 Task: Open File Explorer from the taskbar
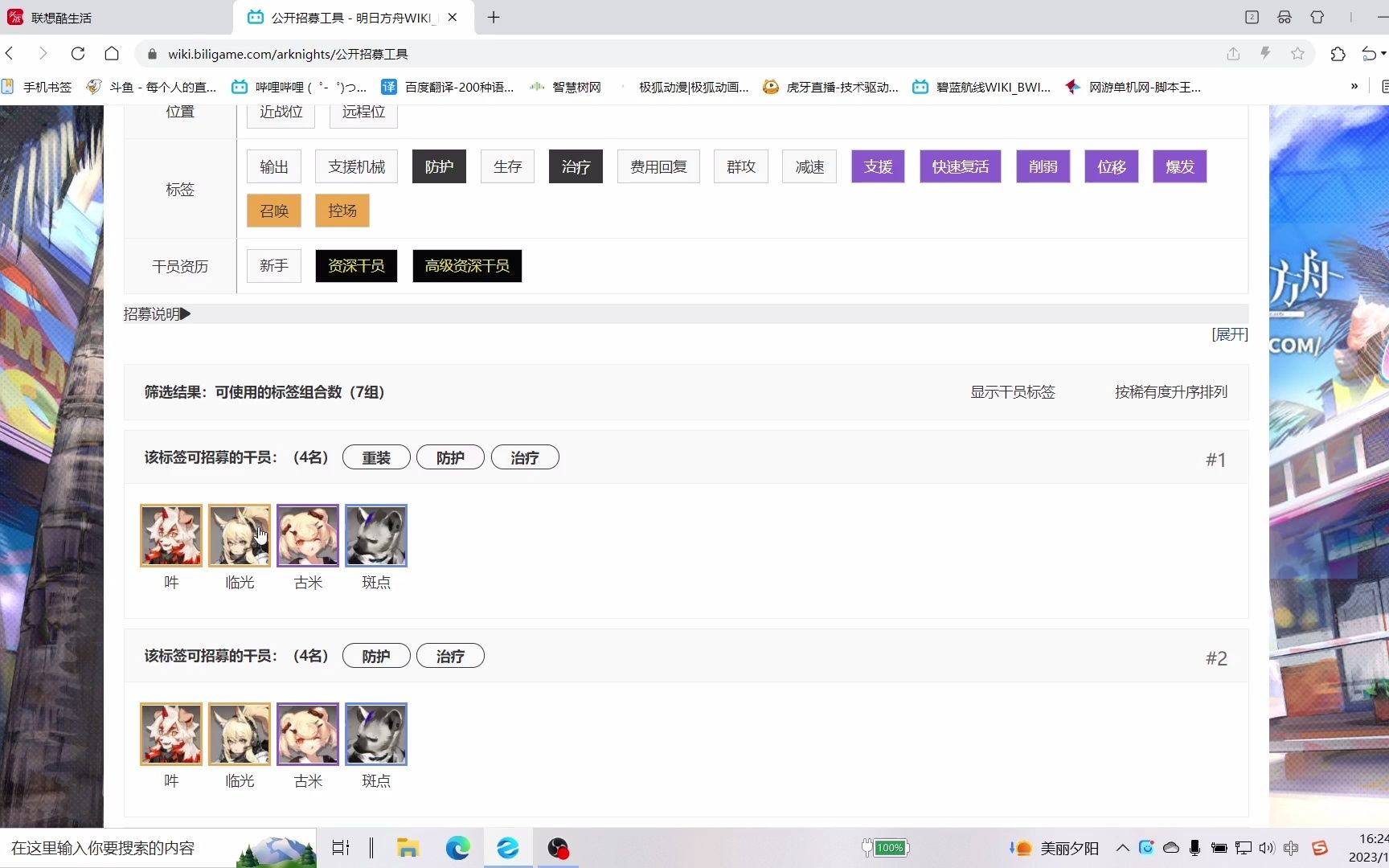pyautogui.click(x=408, y=848)
